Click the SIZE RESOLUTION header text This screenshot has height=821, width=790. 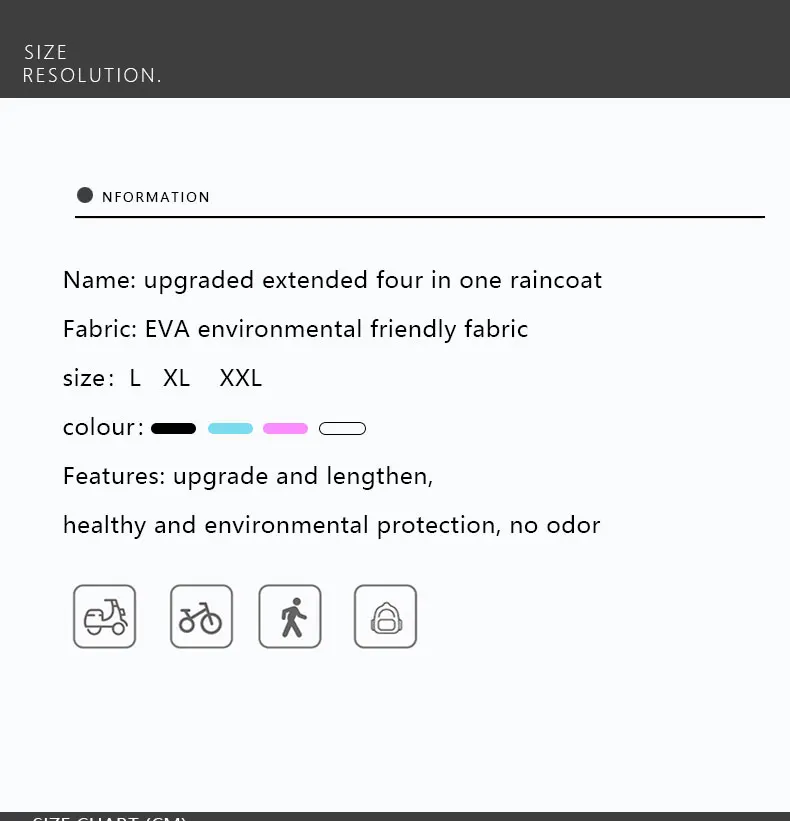click(91, 64)
